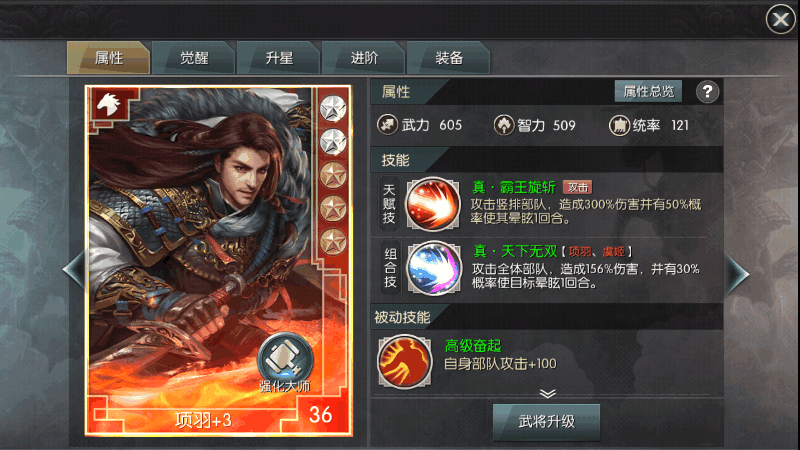
Task: Click the 武将升级 button
Action: [546, 421]
